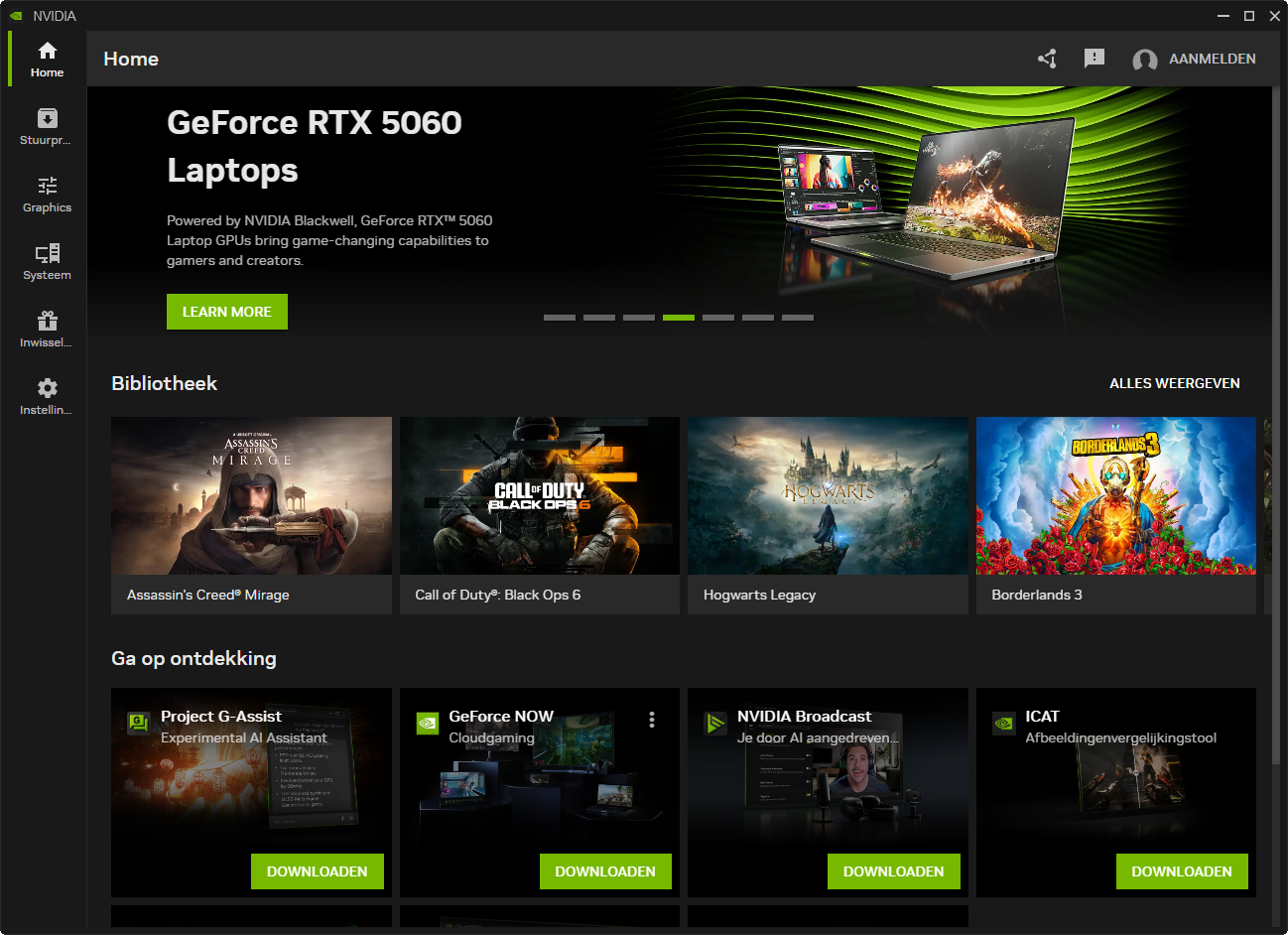The height and width of the screenshot is (935, 1288).
Task: Click ALLES WEERGEVEN in Bibliotheek
Action: pos(1174,383)
